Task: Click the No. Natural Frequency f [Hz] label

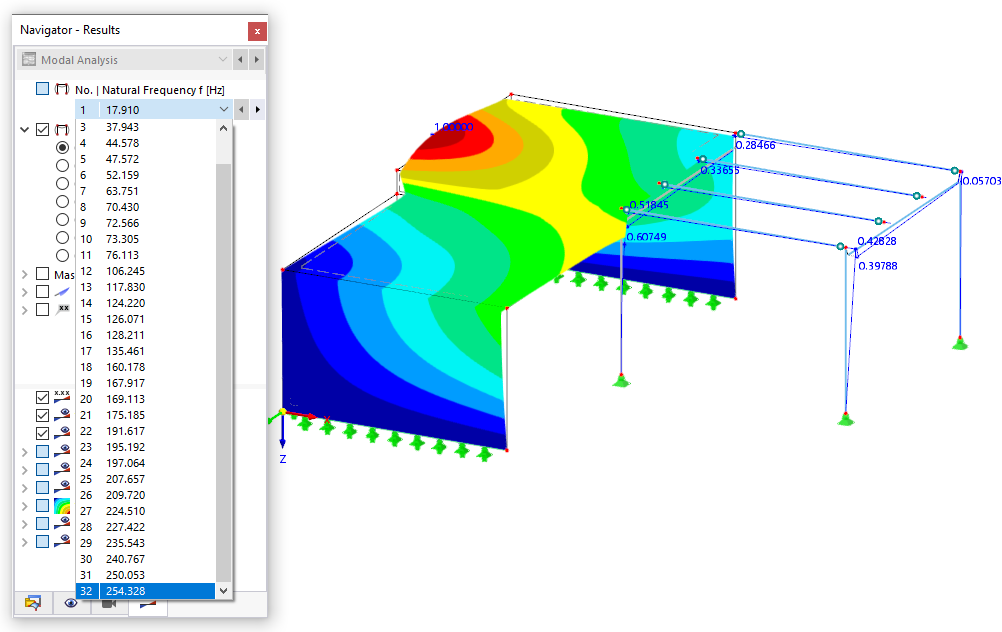Action: [150, 90]
